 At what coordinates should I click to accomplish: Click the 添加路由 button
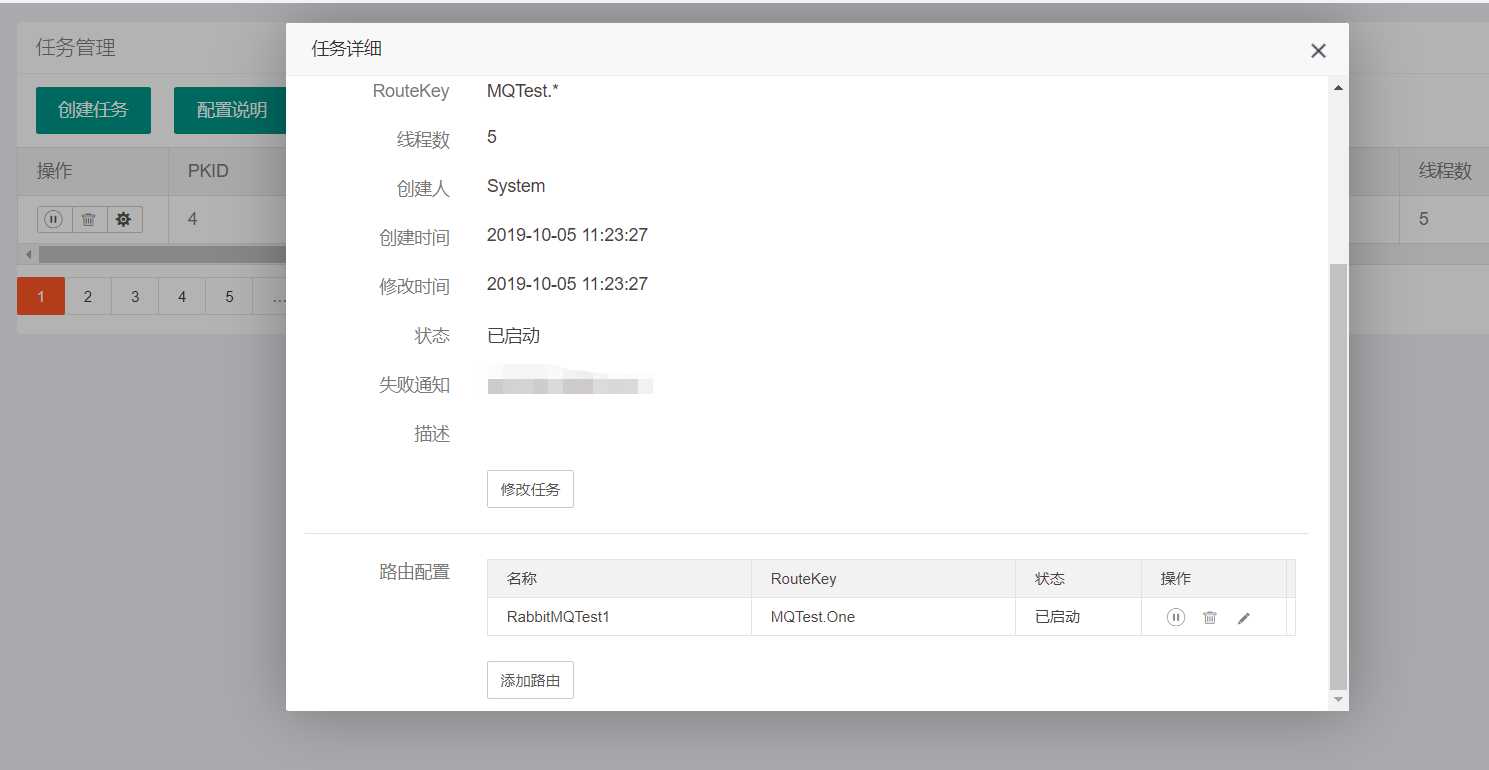click(x=530, y=680)
